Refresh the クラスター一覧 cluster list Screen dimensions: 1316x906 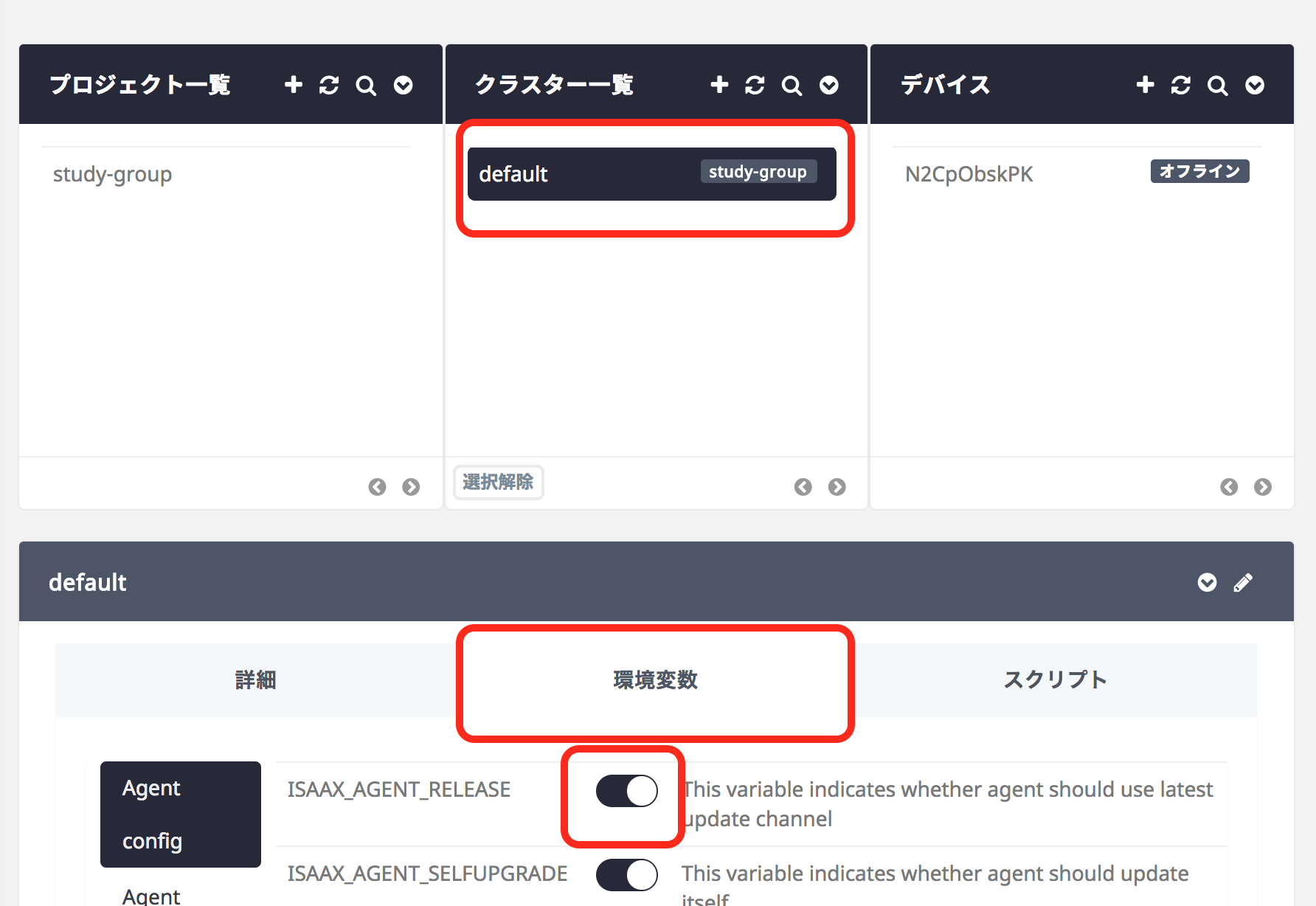pos(755,86)
